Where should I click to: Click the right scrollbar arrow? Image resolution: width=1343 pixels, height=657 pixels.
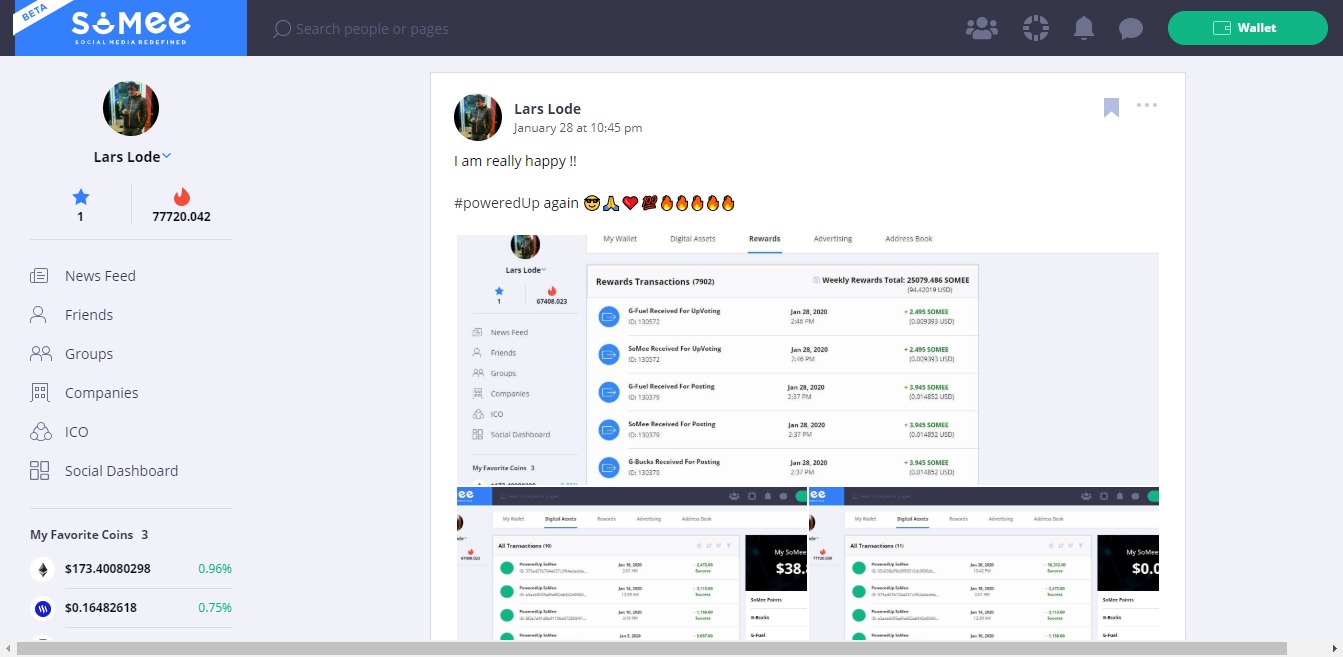click(1335, 649)
